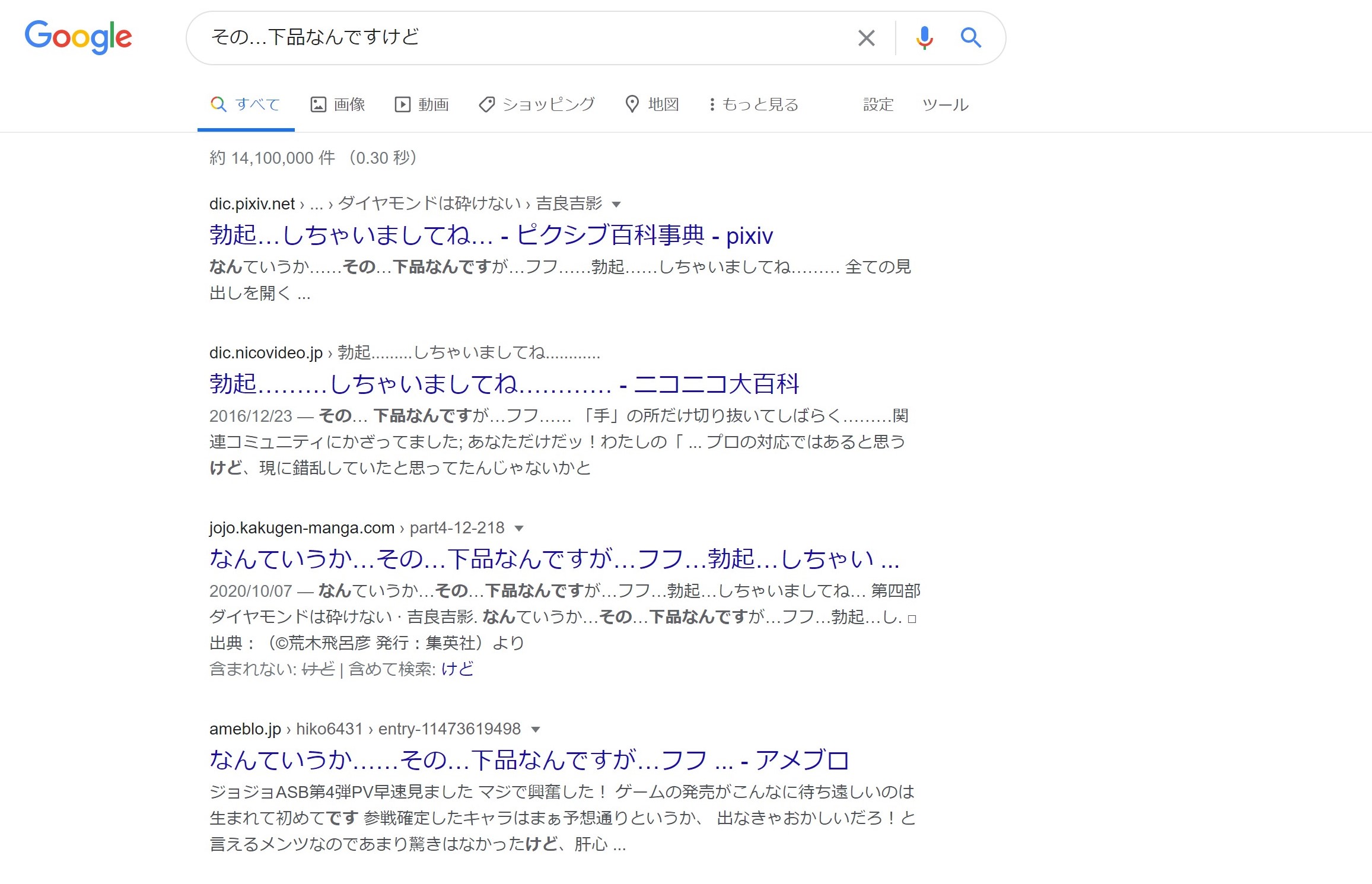Viewport: 1372px width, 884px height.
Task: Click the dic.pixiv.net breadcrumb URL
Action: 252,204
